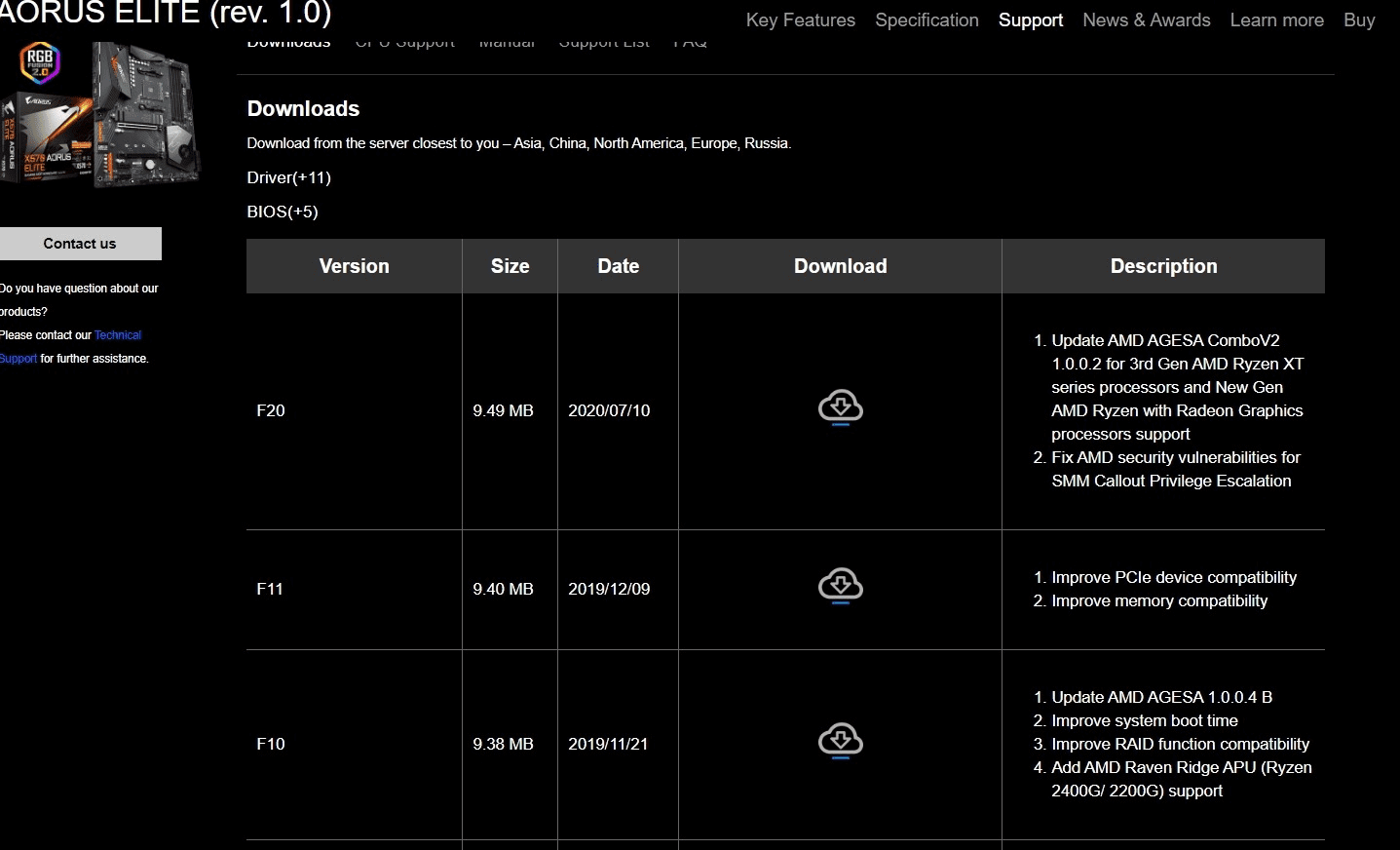Click the Downloads heading
This screenshot has height=850, width=1400.
click(x=303, y=109)
